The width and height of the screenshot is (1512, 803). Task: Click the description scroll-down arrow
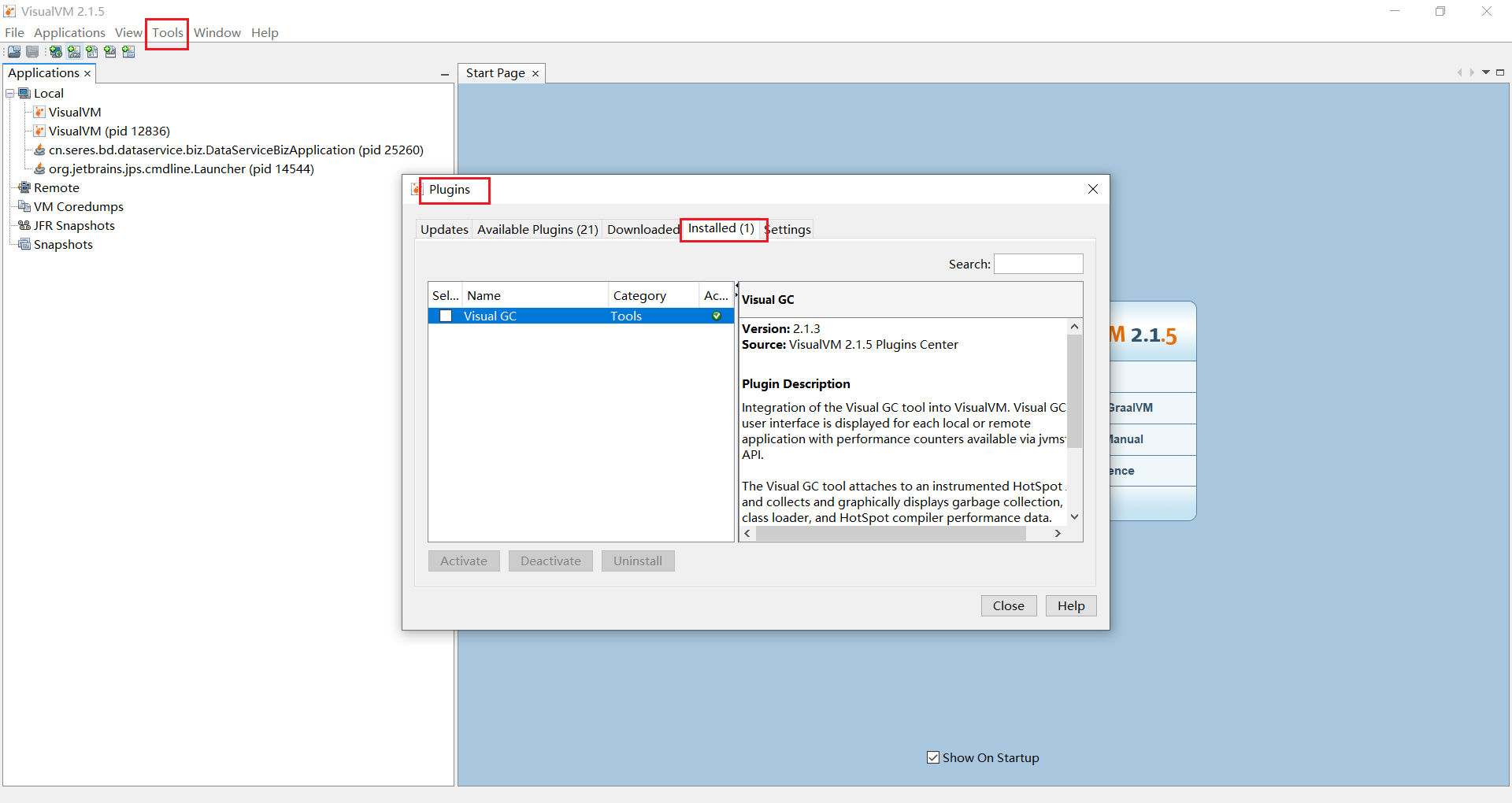[1074, 517]
